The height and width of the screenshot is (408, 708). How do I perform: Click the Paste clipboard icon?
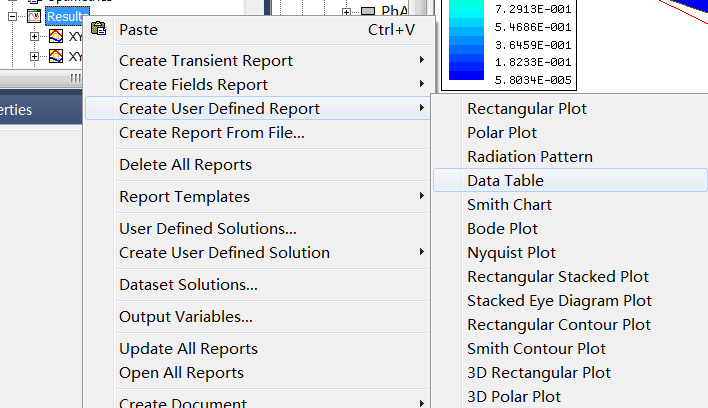click(x=98, y=28)
